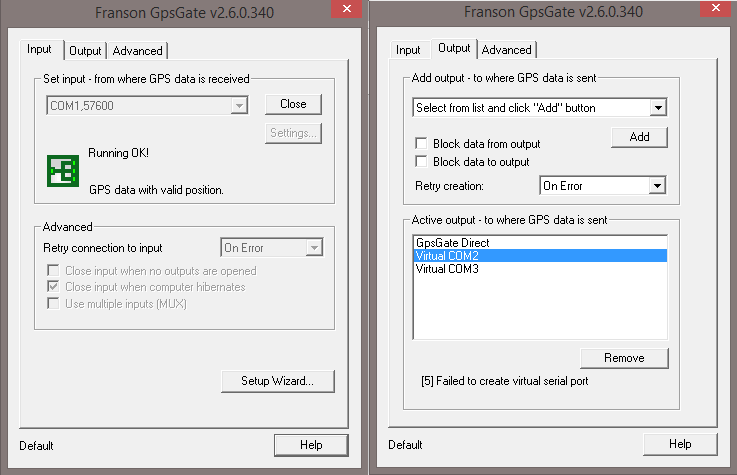Select Virtual COM3 in active outputs
The image size is (737, 475).
pyautogui.click(x=541, y=269)
